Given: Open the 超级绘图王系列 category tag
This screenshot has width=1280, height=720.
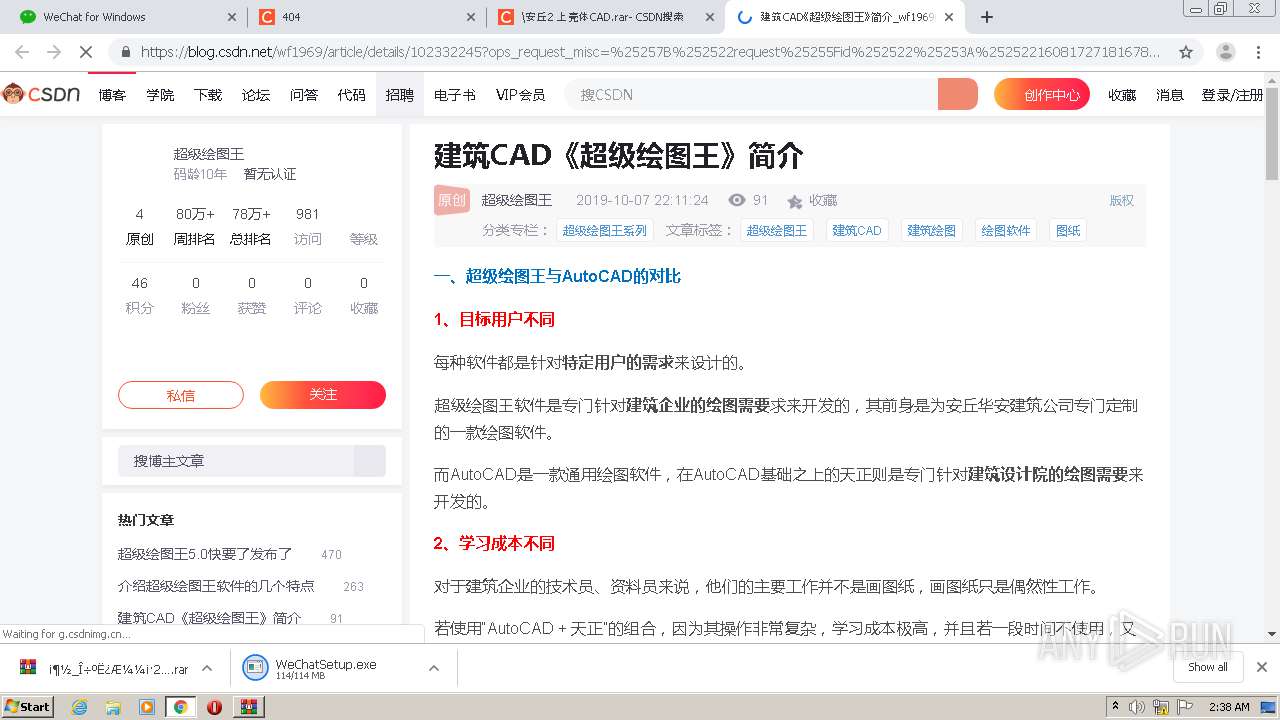Looking at the screenshot, I should pyautogui.click(x=605, y=231).
